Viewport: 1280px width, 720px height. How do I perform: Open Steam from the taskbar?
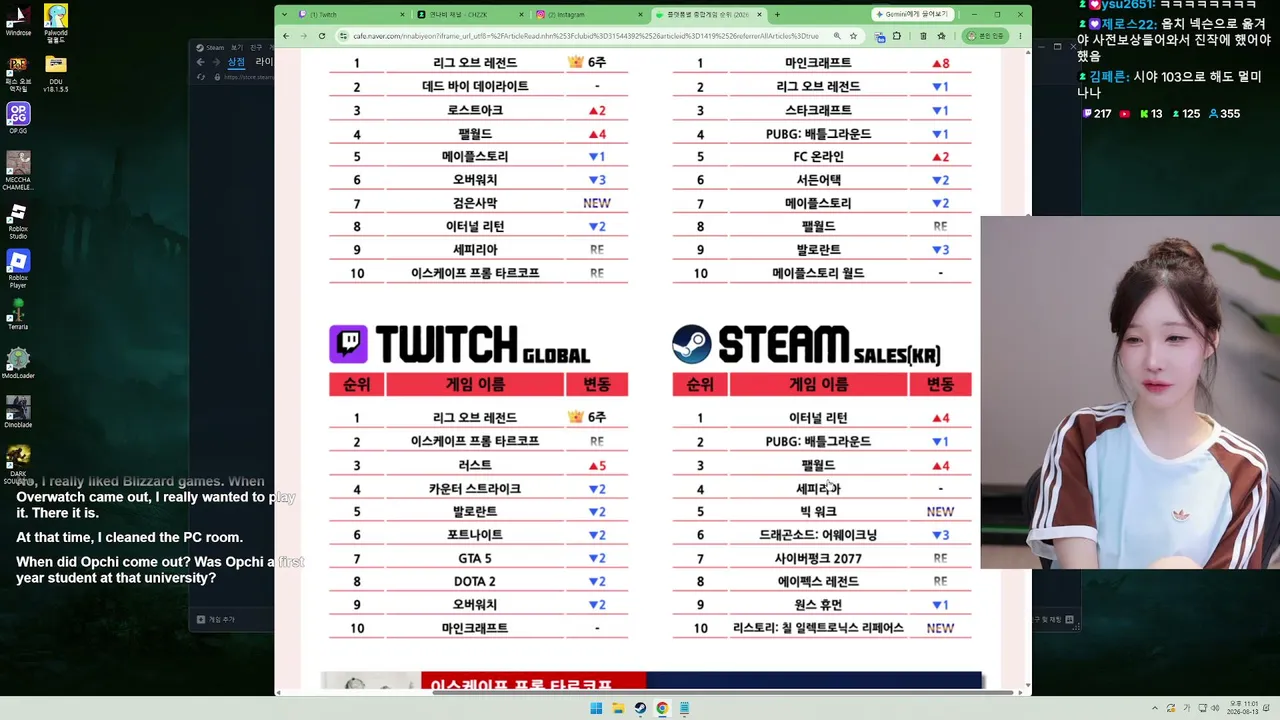pyautogui.click(x=640, y=708)
